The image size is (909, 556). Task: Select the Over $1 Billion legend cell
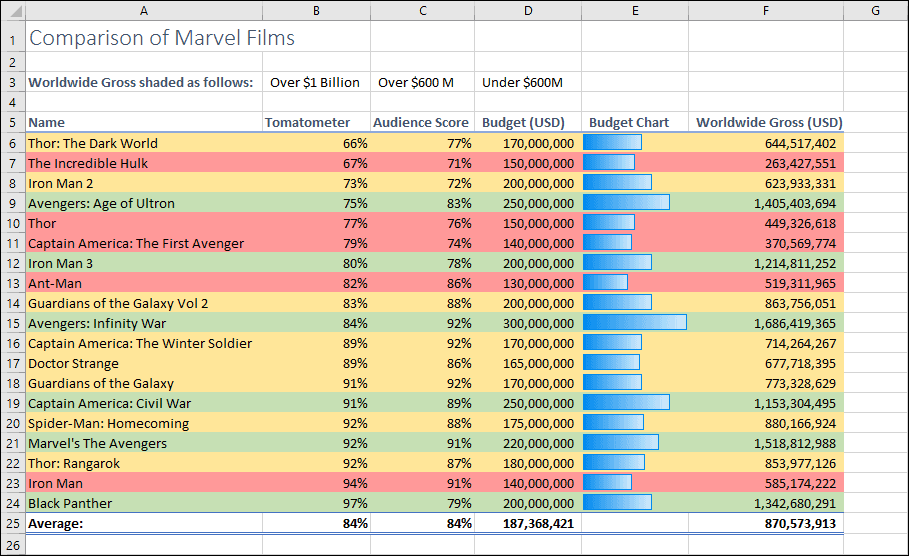[316, 82]
